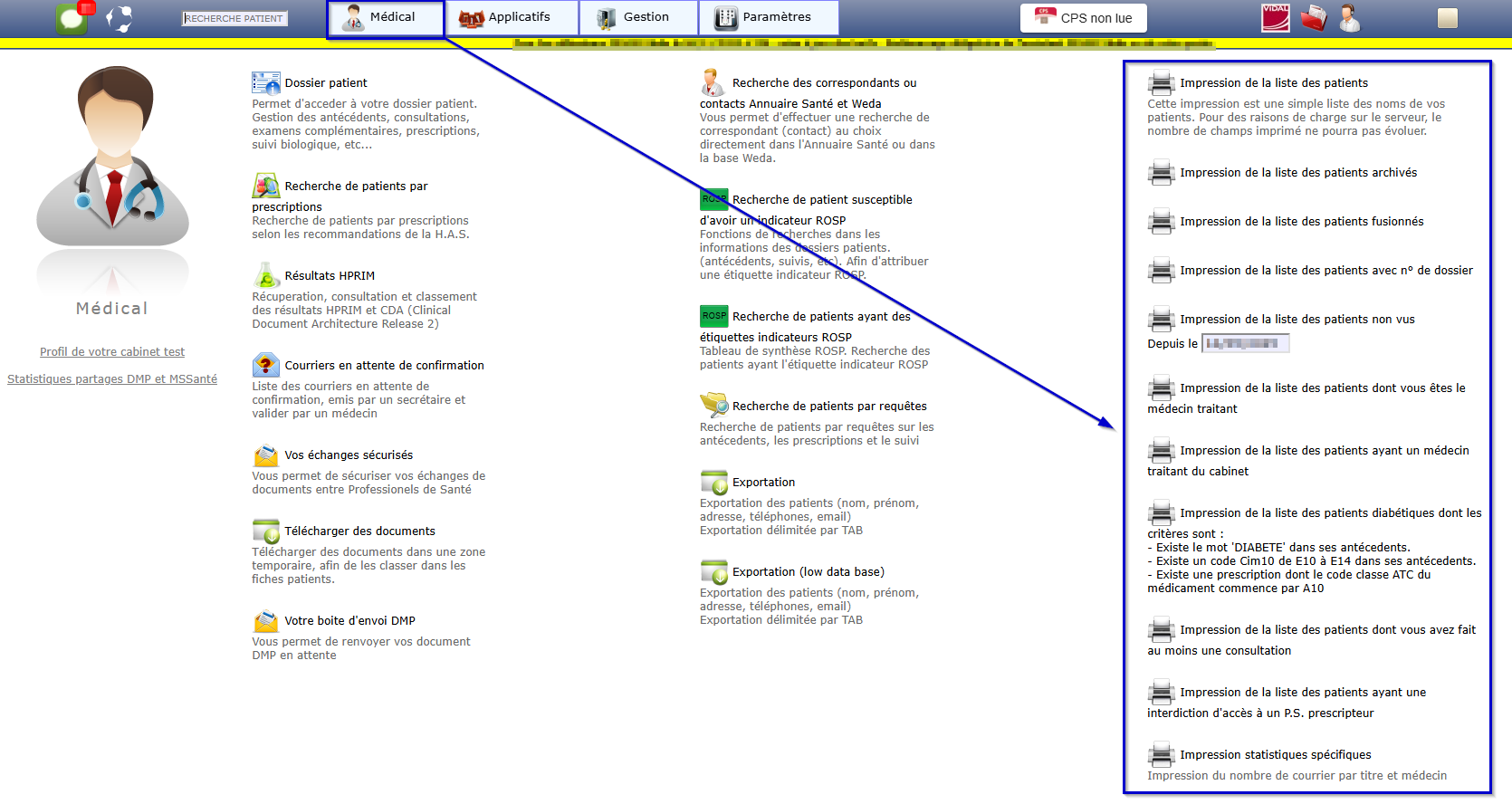Open Courriers en attente de confirmation icon

tap(265, 365)
